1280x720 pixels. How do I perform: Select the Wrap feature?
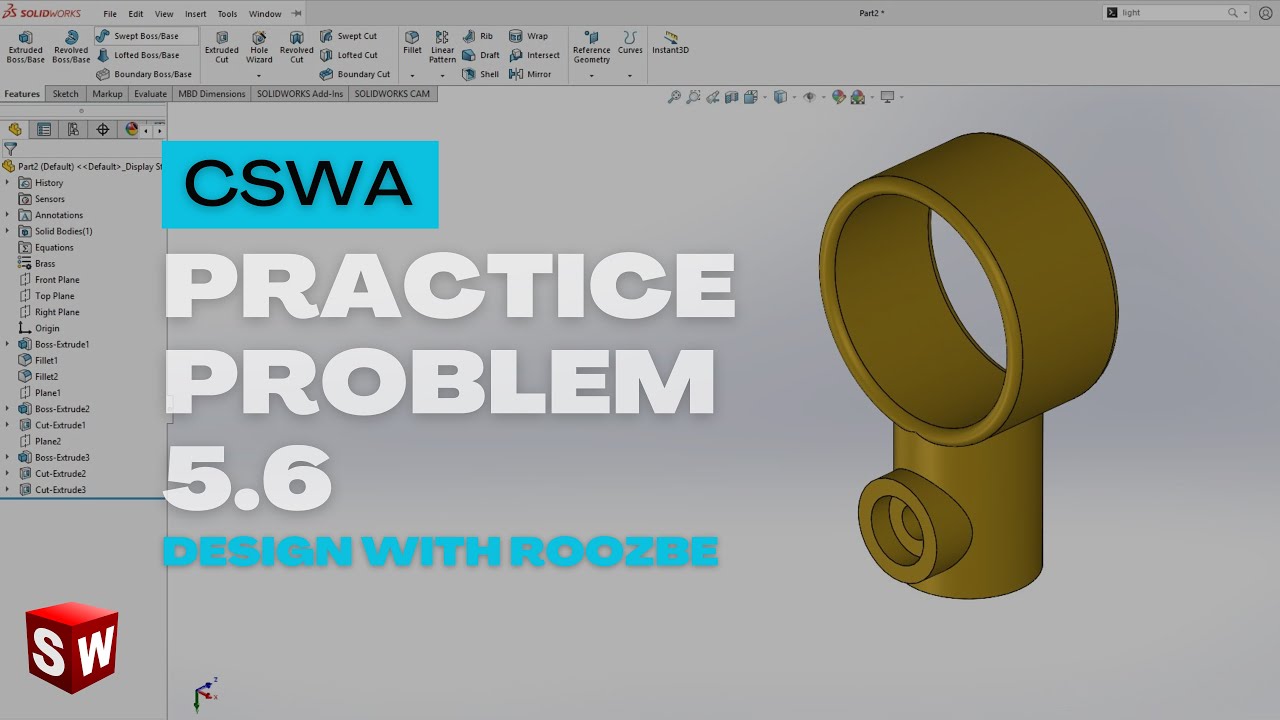528,36
